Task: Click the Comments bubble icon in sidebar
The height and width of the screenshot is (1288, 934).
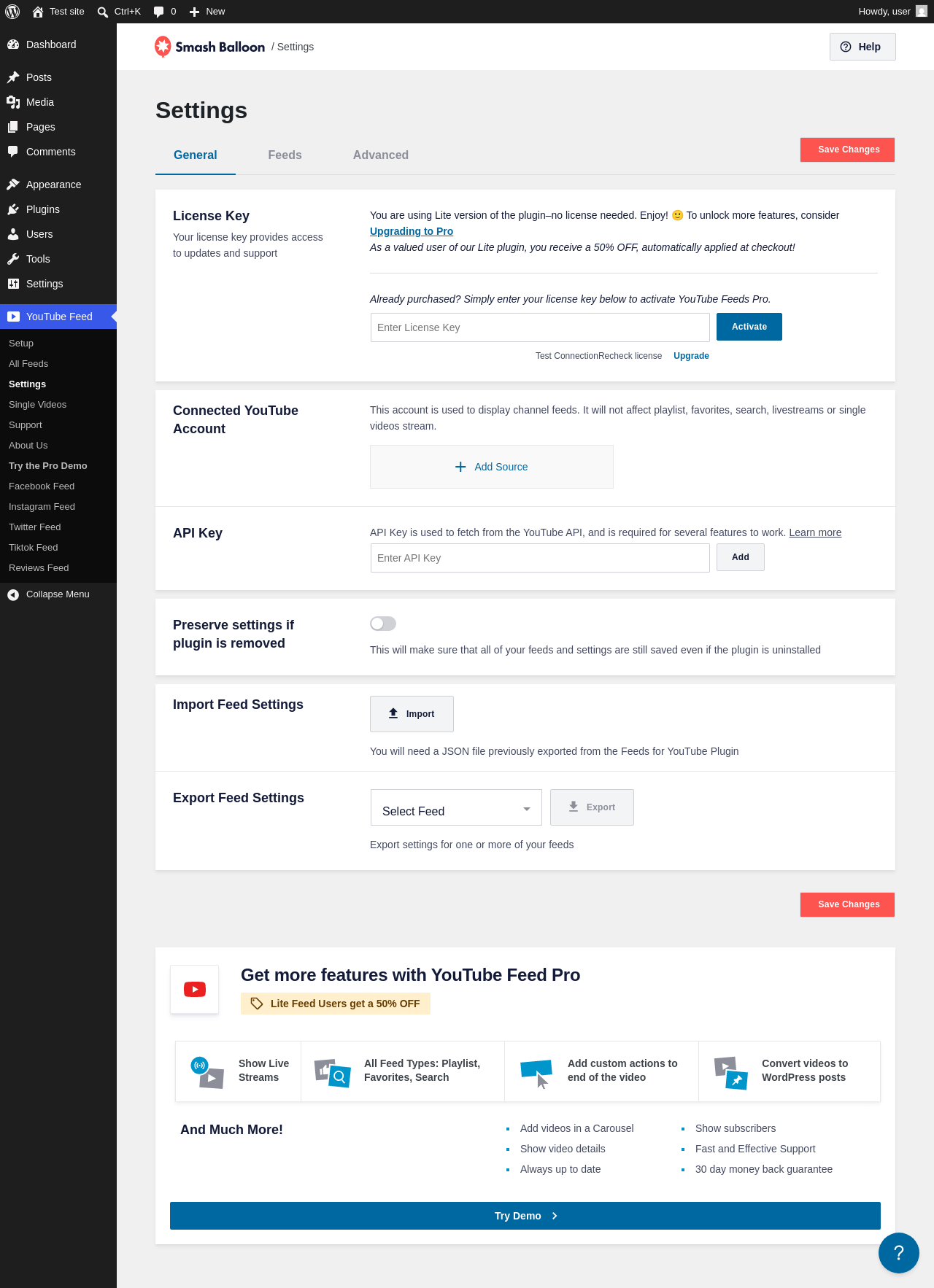Action: [x=13, y=152]
